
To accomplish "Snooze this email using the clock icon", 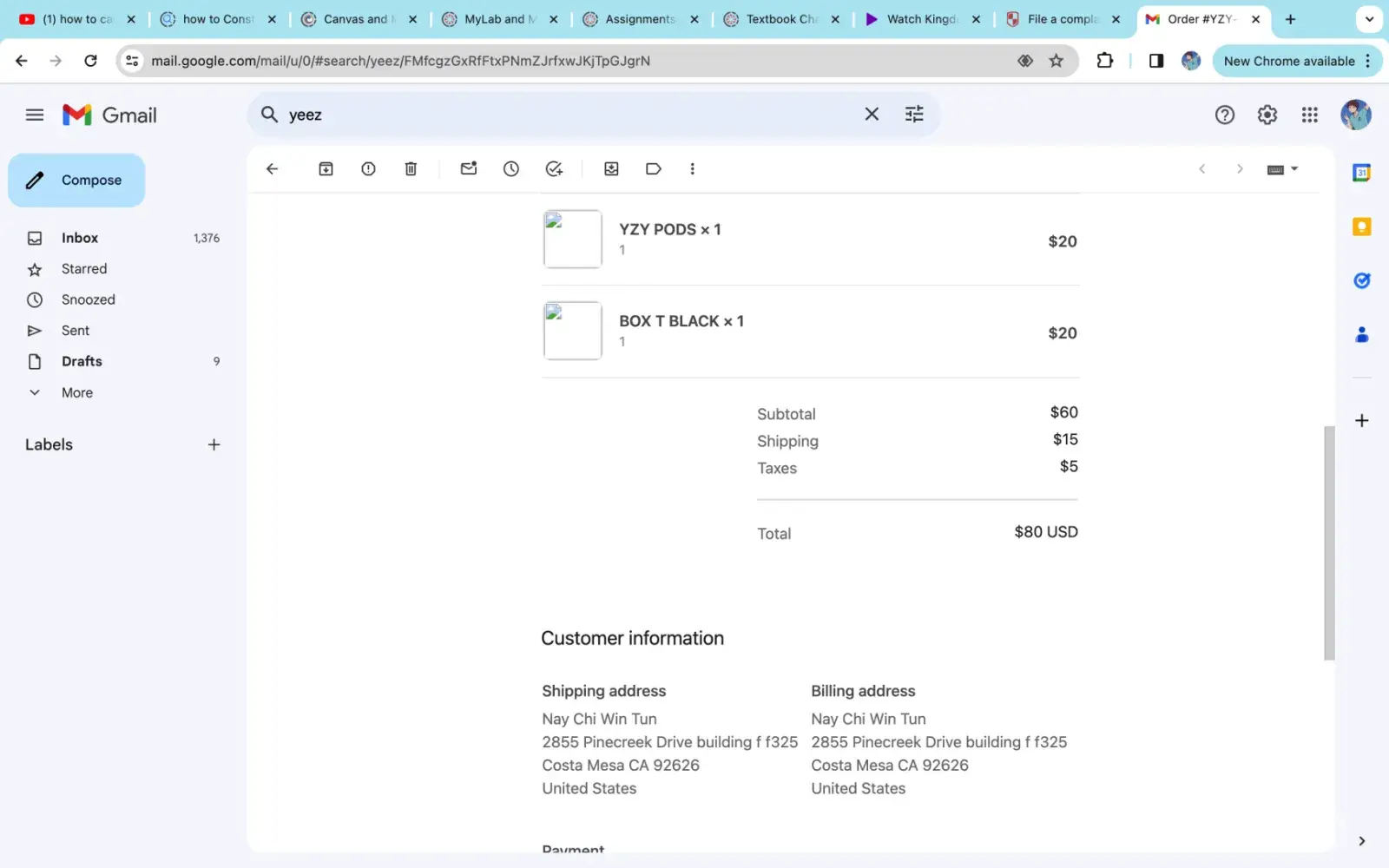I will 511,169.
